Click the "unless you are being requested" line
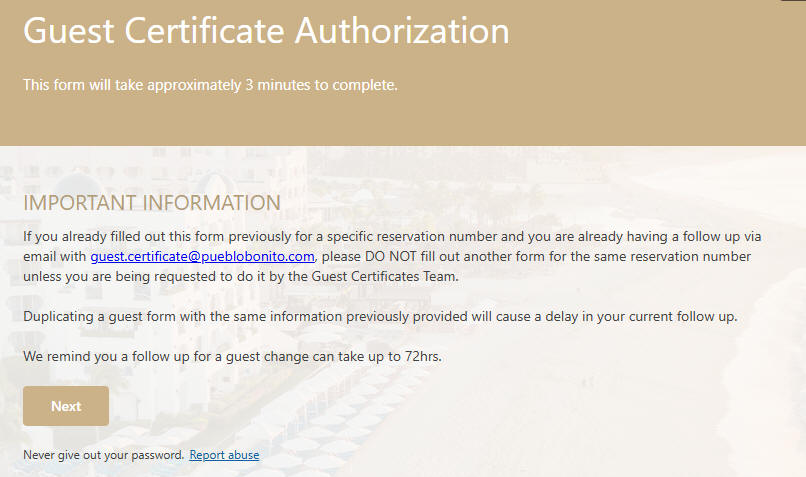 coord(241,277)
